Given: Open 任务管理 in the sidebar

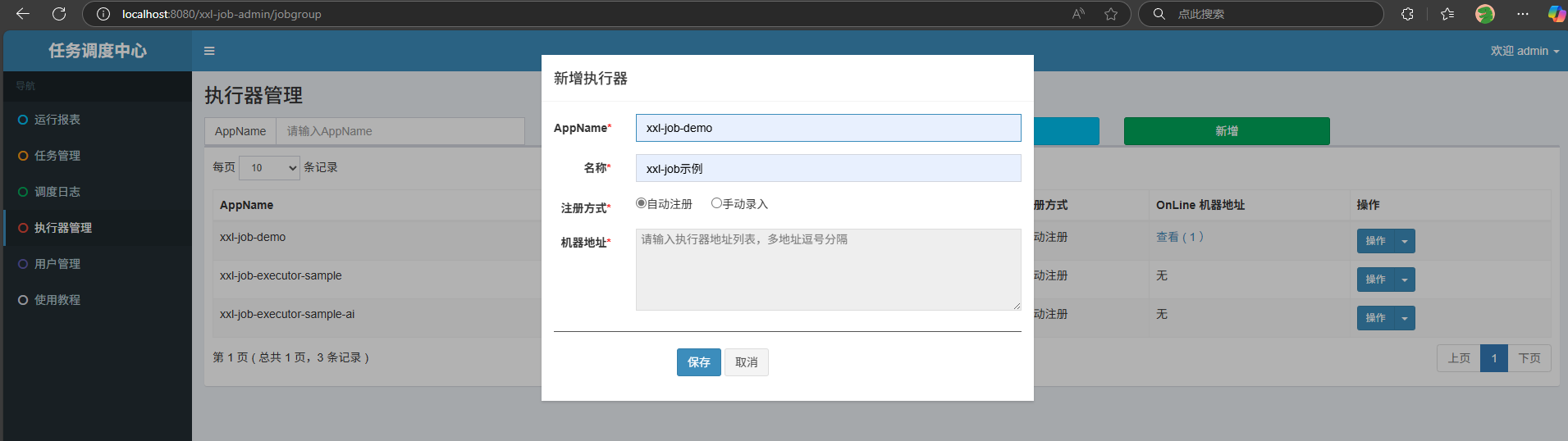Looking at the screenshot, I should click(x=98, y=156).
